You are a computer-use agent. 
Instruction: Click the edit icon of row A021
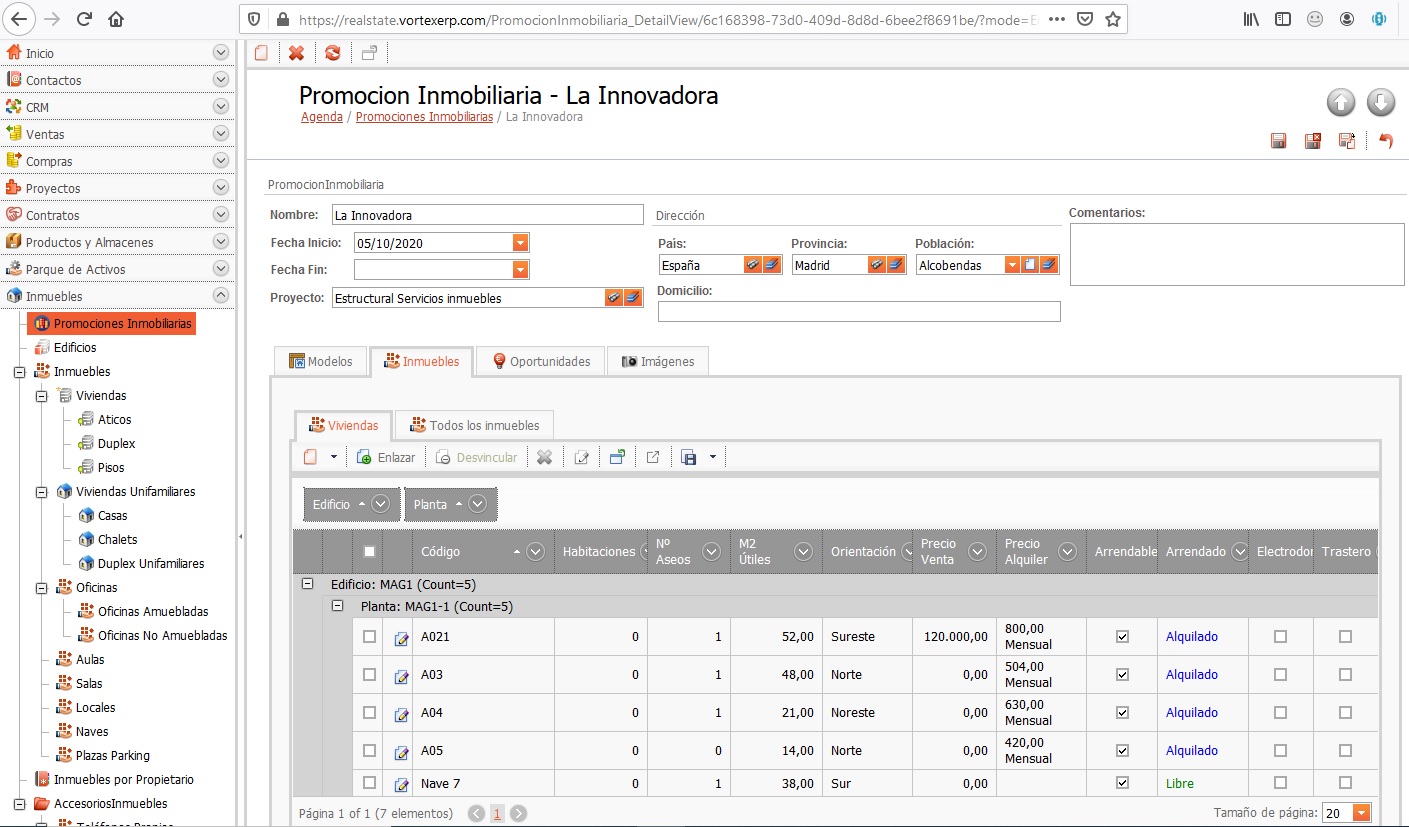pyautogui.click(x=401, y=638)
